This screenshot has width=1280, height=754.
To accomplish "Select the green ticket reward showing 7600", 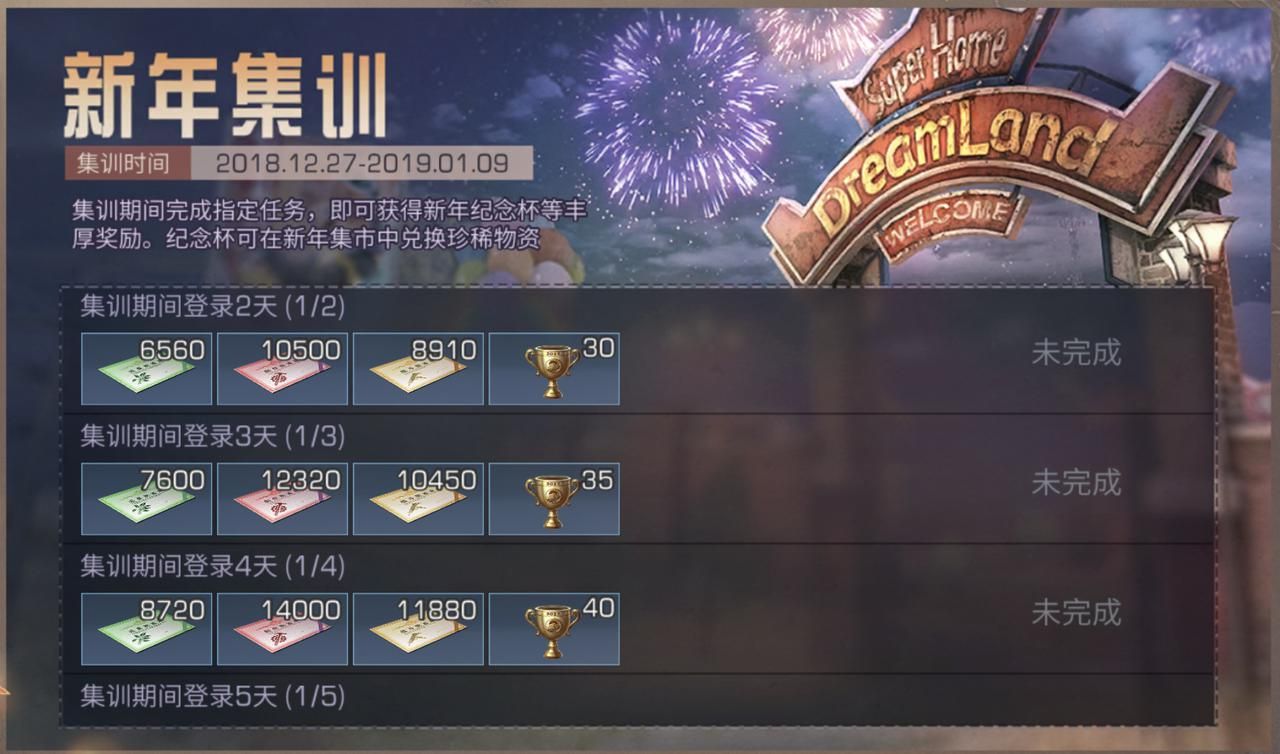I will coord(146,499).
